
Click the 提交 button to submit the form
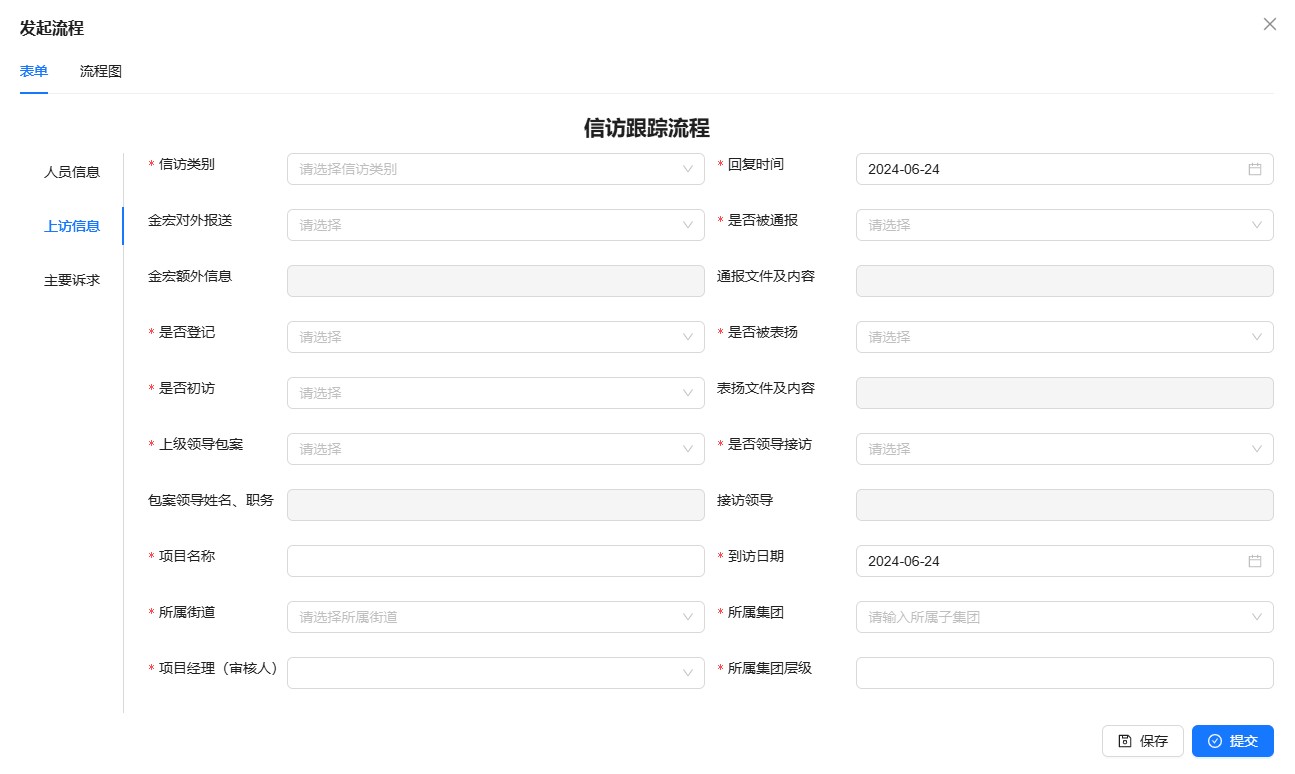1233,741
